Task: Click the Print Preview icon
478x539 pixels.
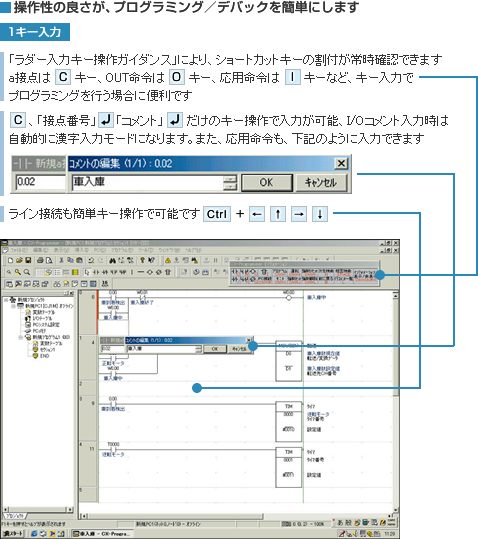Action: tap(49, 261)
